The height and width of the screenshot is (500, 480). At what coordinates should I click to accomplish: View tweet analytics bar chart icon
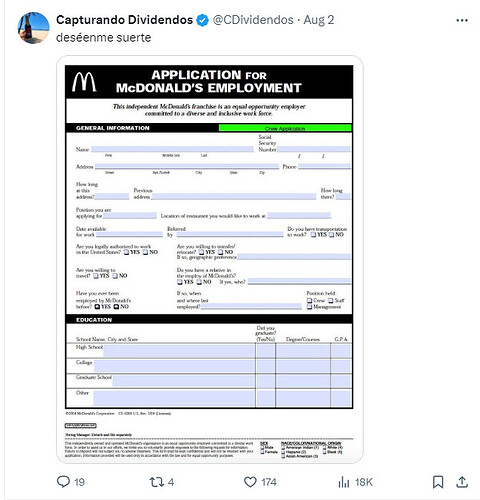point(344,482)
